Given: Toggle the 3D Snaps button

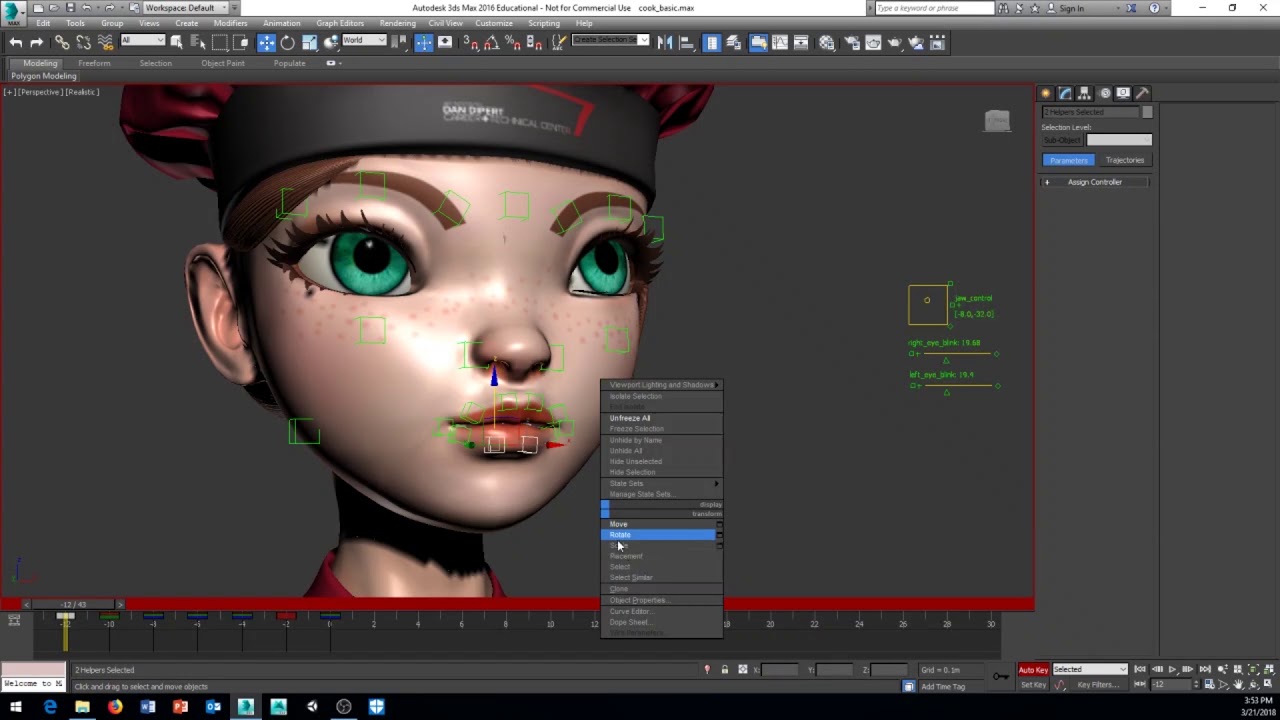Looking at the screenshot, I should 470,42.
